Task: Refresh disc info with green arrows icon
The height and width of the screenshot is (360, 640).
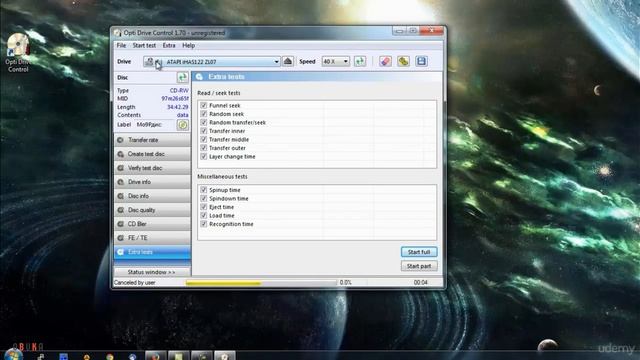Action: click(x=182, y=77)
